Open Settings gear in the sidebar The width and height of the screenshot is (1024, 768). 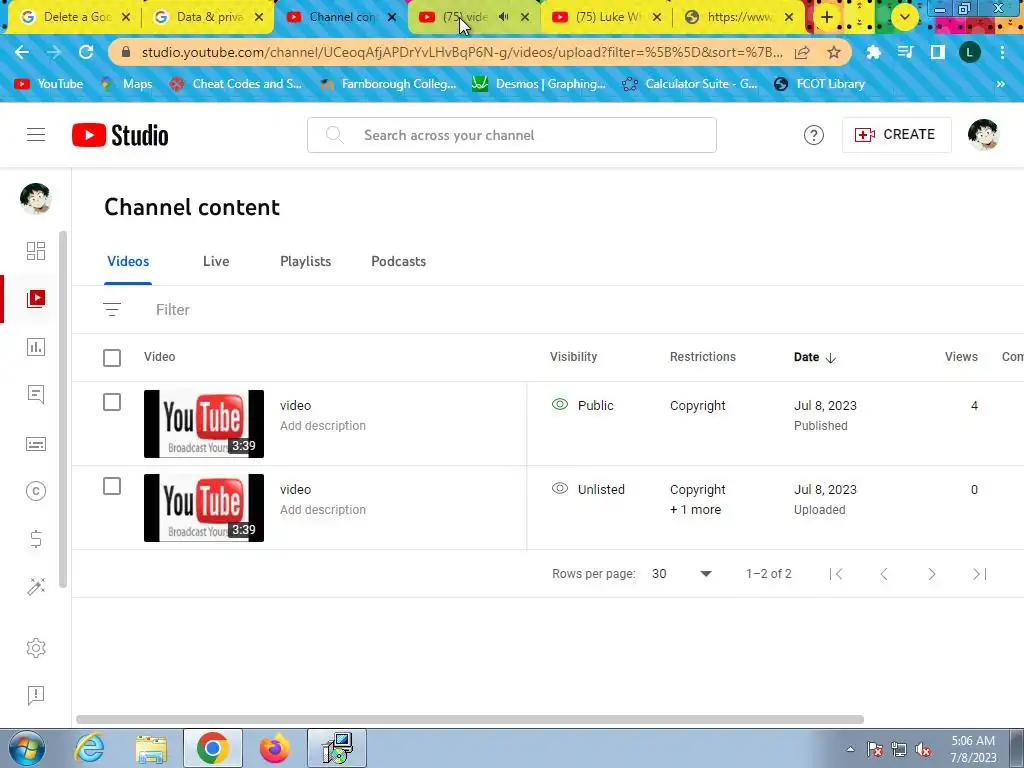click(36, 648)
